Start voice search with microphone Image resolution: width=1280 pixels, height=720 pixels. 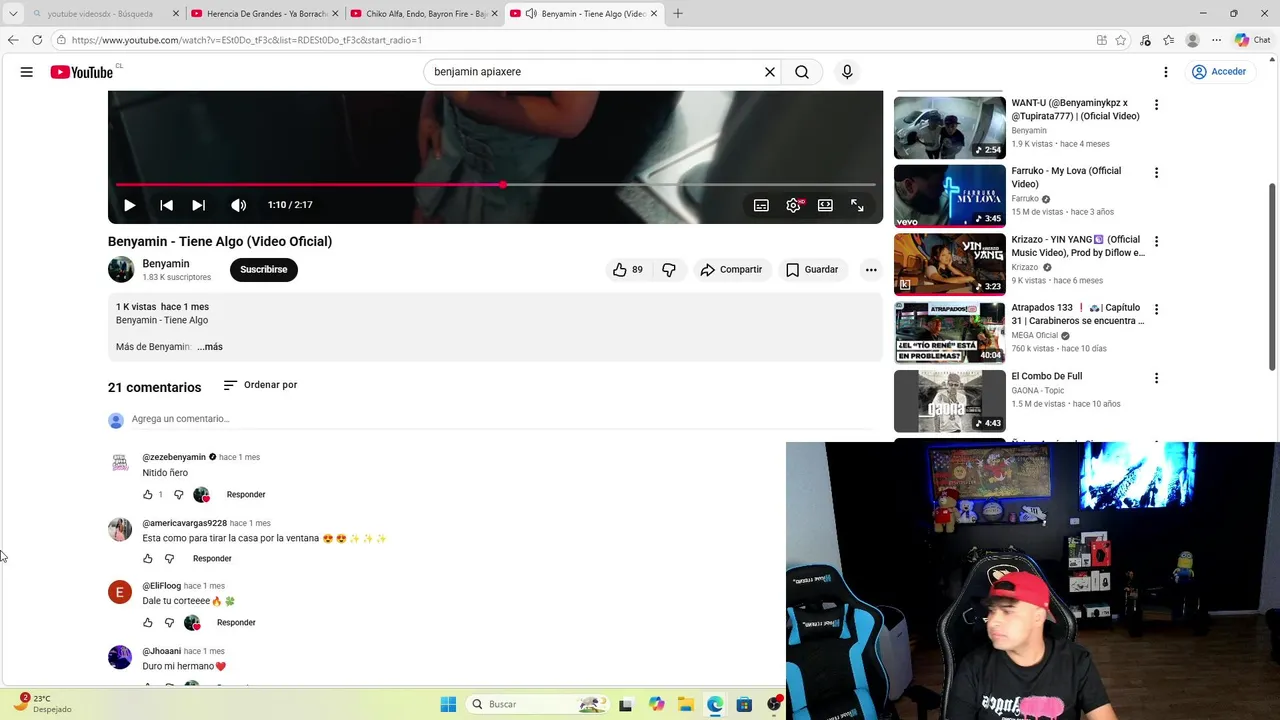(x=847, y=72)
